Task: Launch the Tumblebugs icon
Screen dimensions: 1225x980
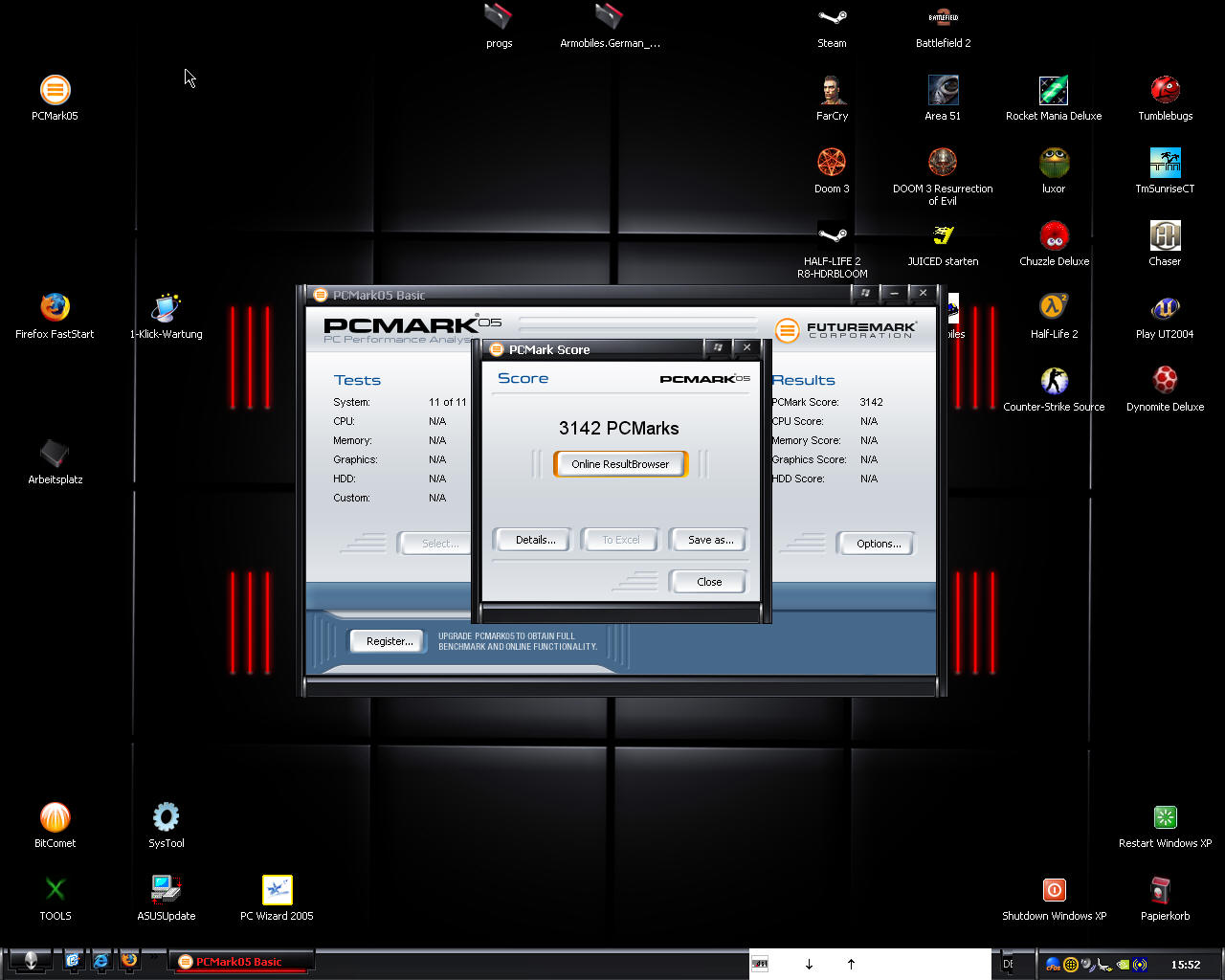Action: pyautogui.click(x=1165, y=90)
